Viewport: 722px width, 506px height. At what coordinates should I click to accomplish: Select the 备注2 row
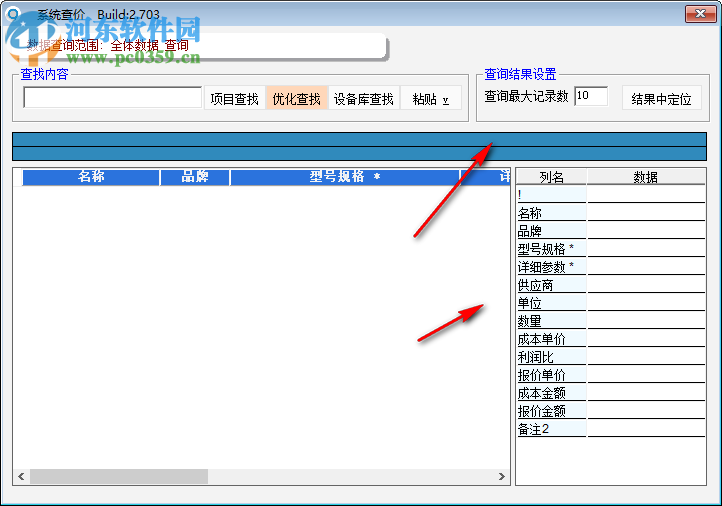[611, 429]
